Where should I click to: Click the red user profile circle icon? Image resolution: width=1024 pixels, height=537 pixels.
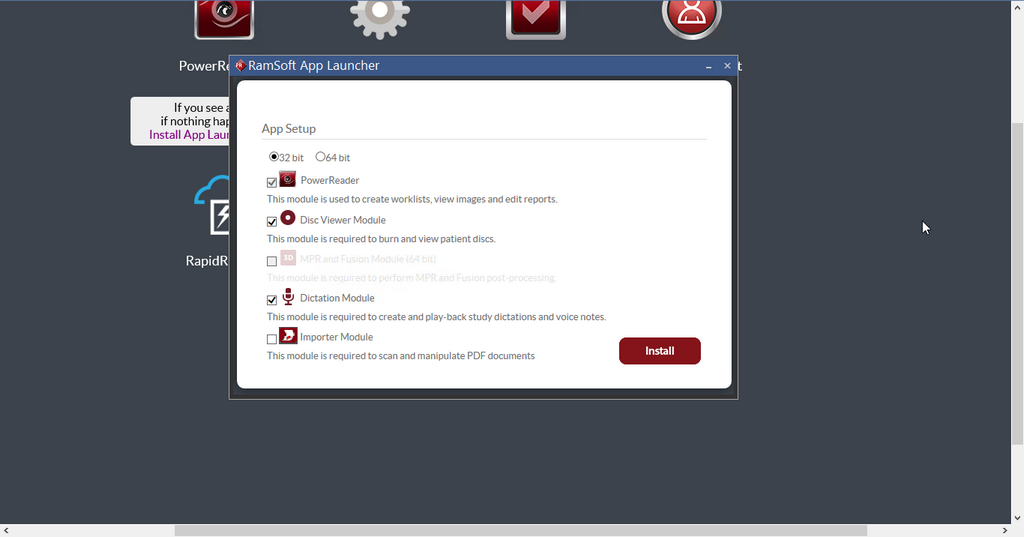(692, 18)
